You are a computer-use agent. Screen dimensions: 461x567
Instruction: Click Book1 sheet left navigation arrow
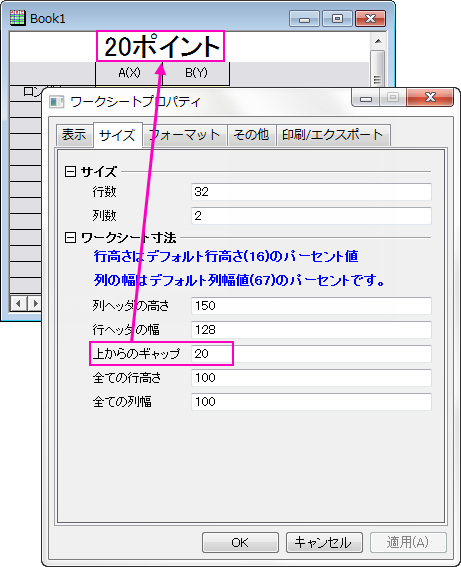[x=18, y=303]
